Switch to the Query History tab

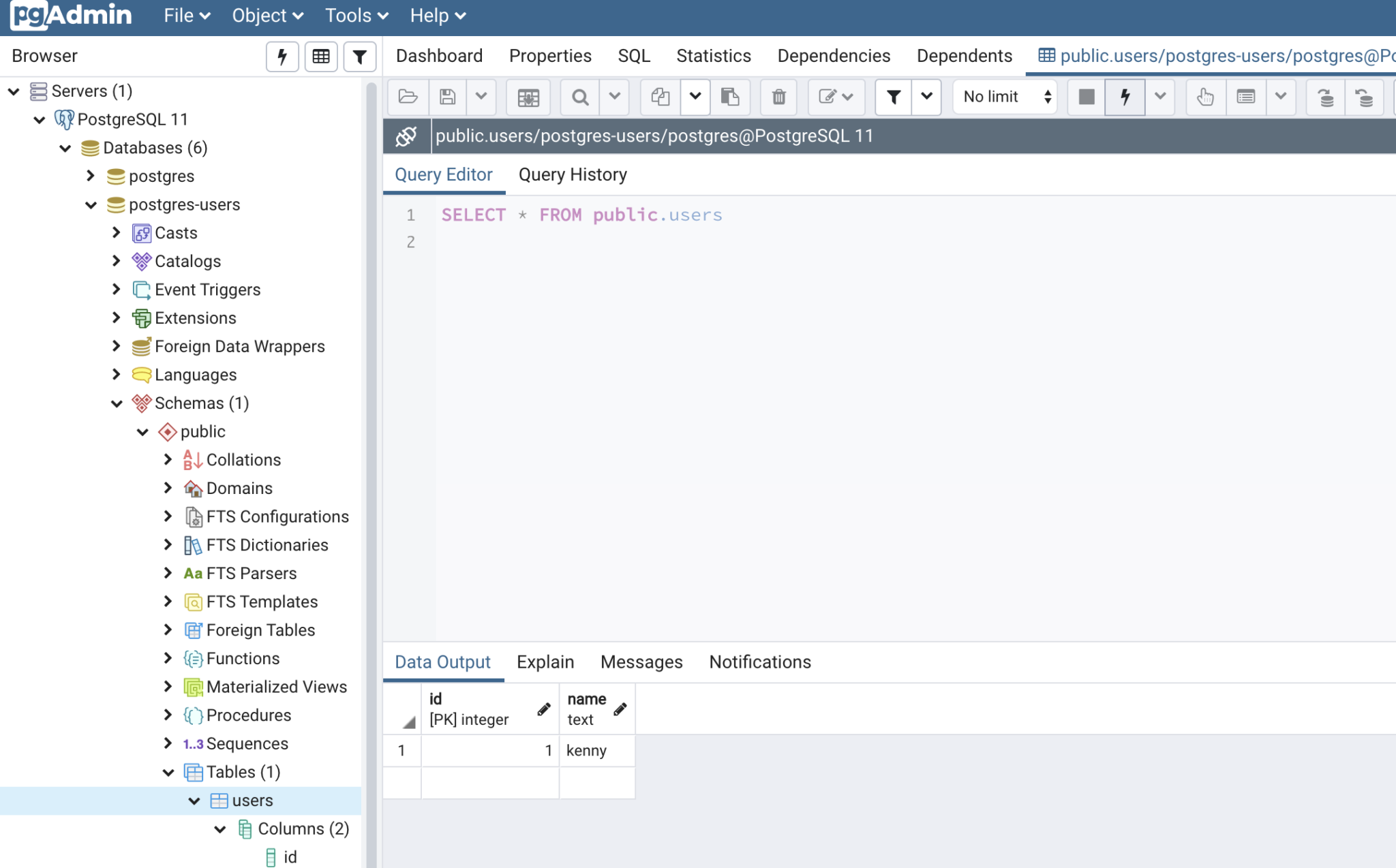573,174
